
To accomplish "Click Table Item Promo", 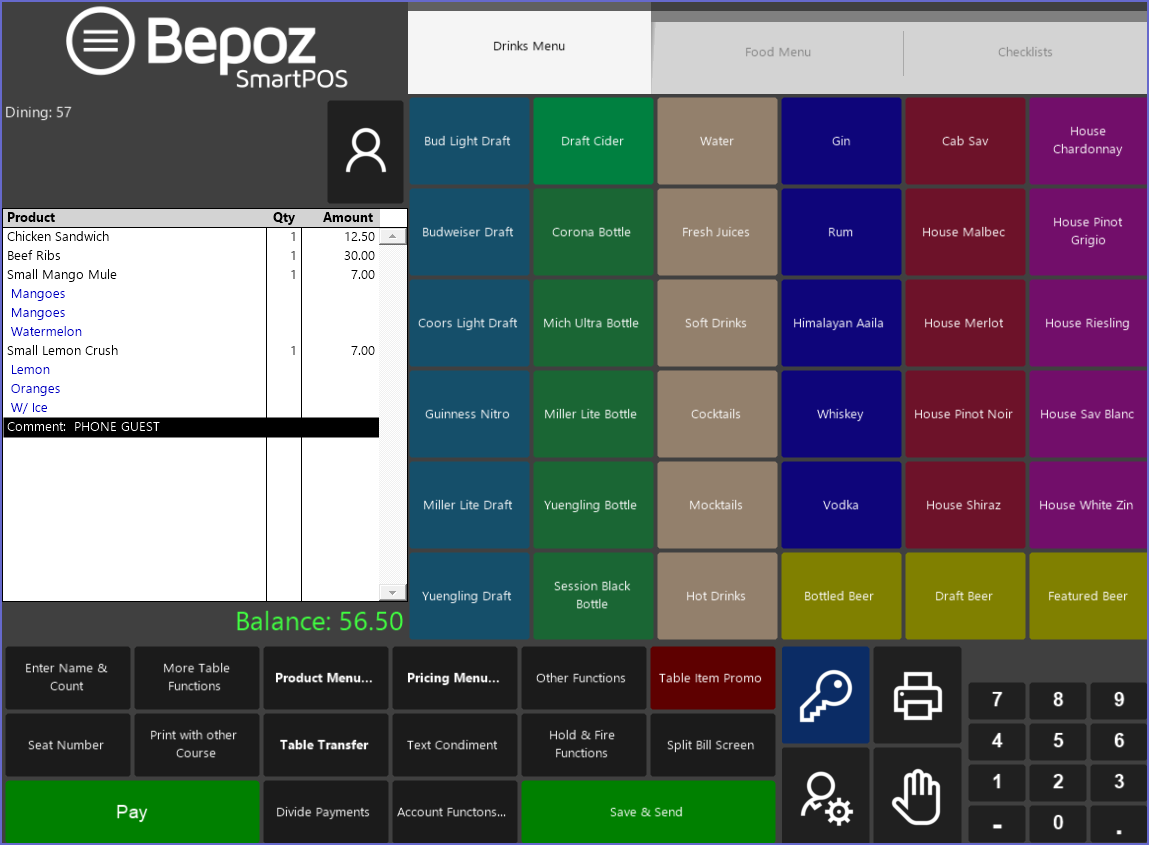I will 711,678.
